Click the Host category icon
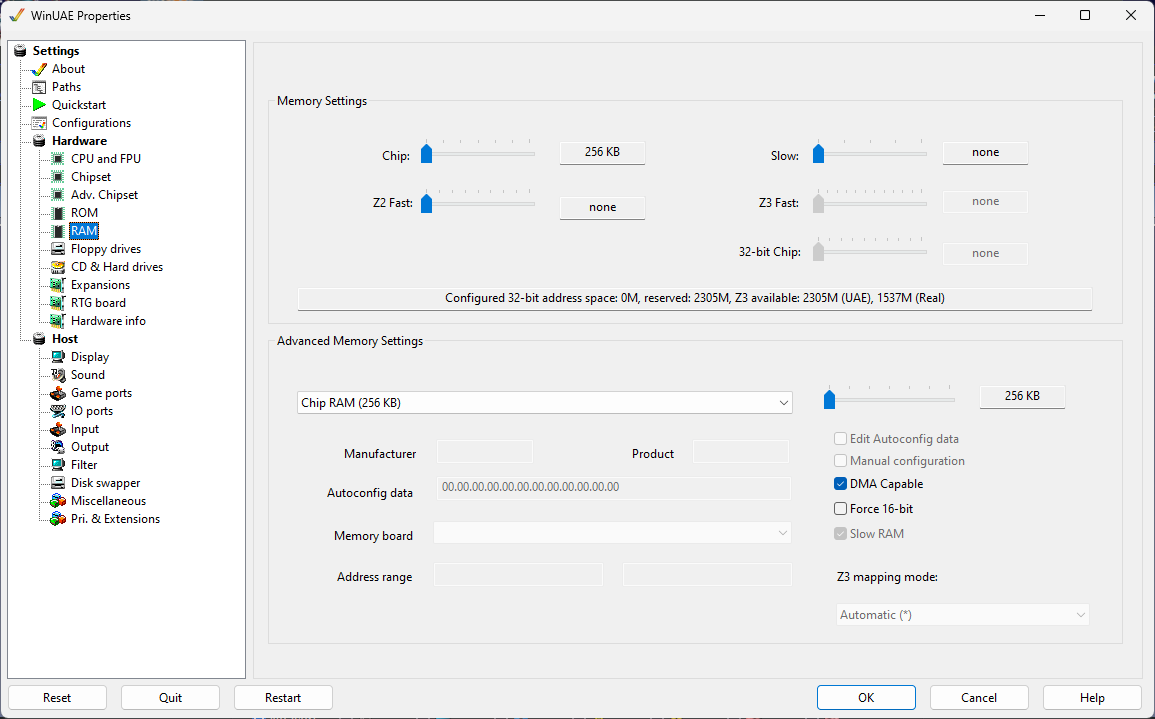 pos(39,339)
